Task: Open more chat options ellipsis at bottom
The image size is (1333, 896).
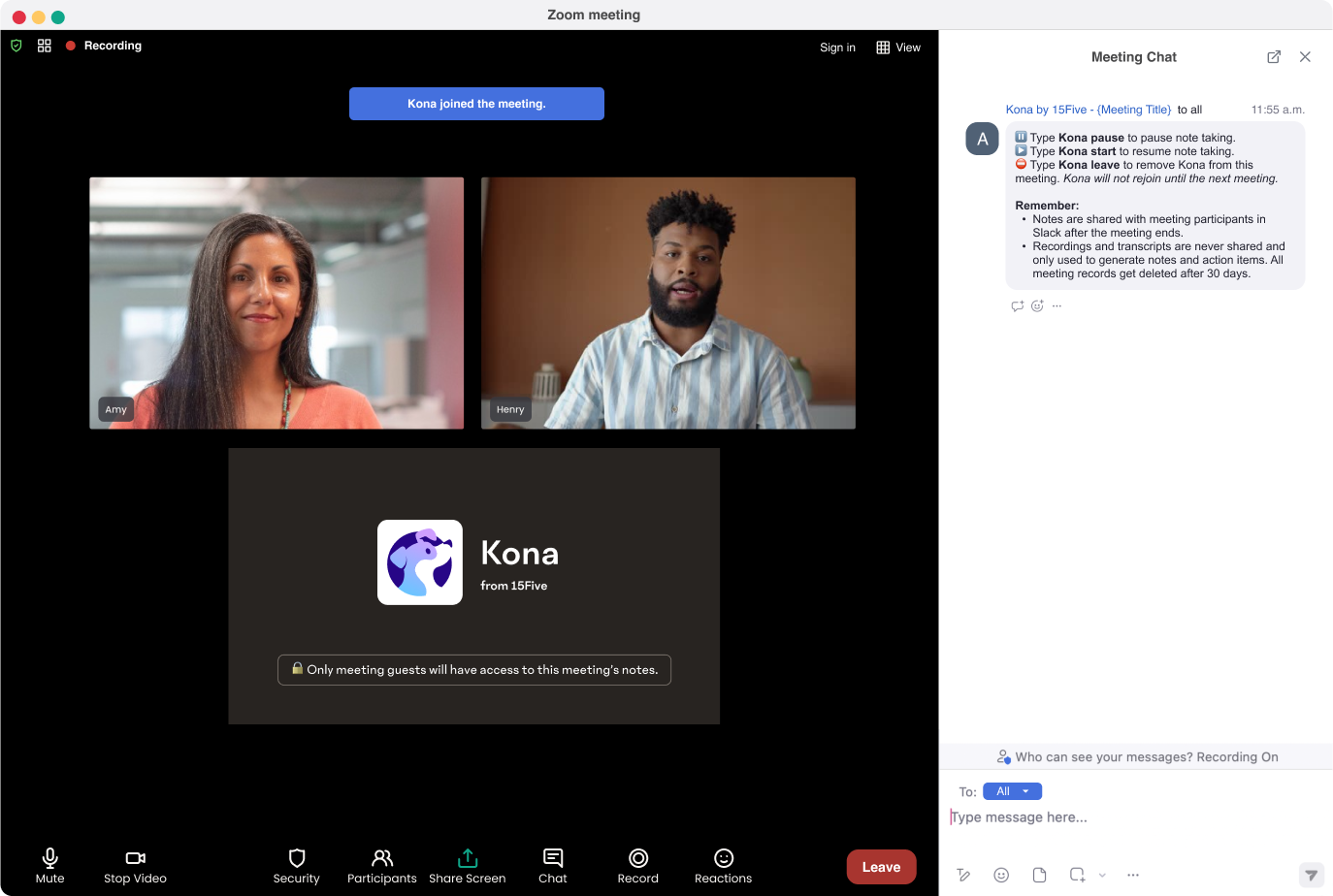Action: pyautogui.click(x=1132, y=875)
